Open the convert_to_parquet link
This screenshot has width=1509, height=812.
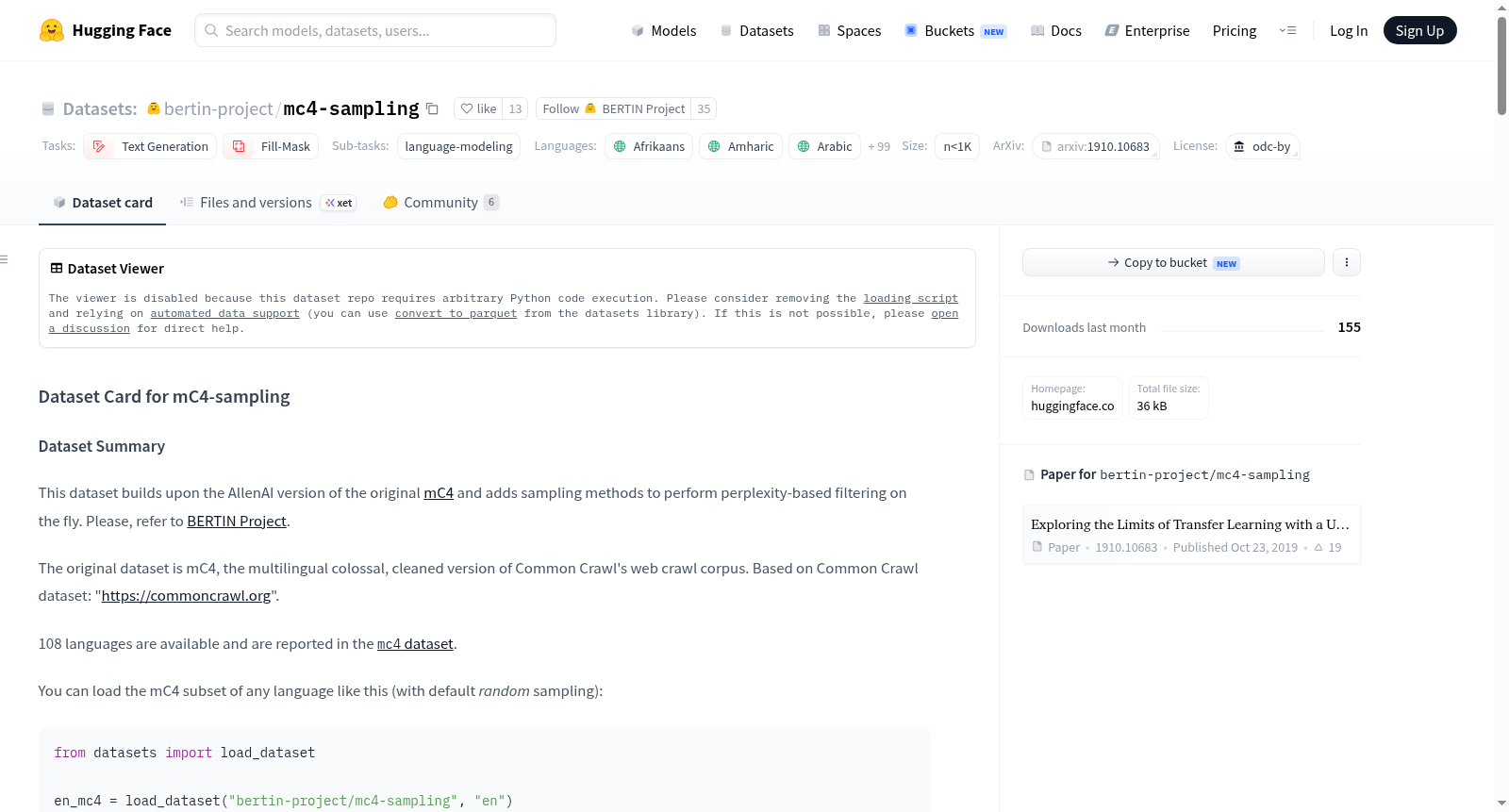pos(456,313)
